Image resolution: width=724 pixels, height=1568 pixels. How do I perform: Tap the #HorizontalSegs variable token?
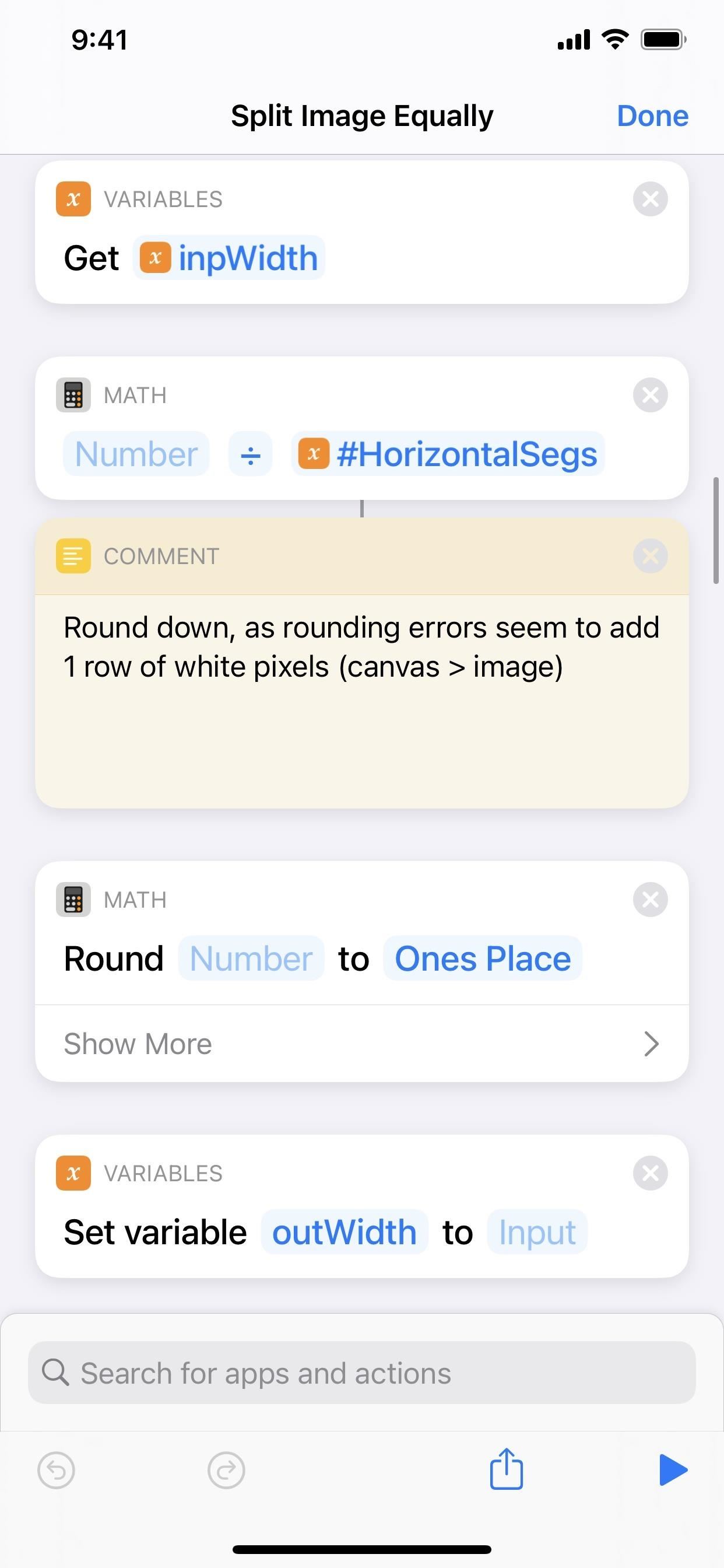448,454
